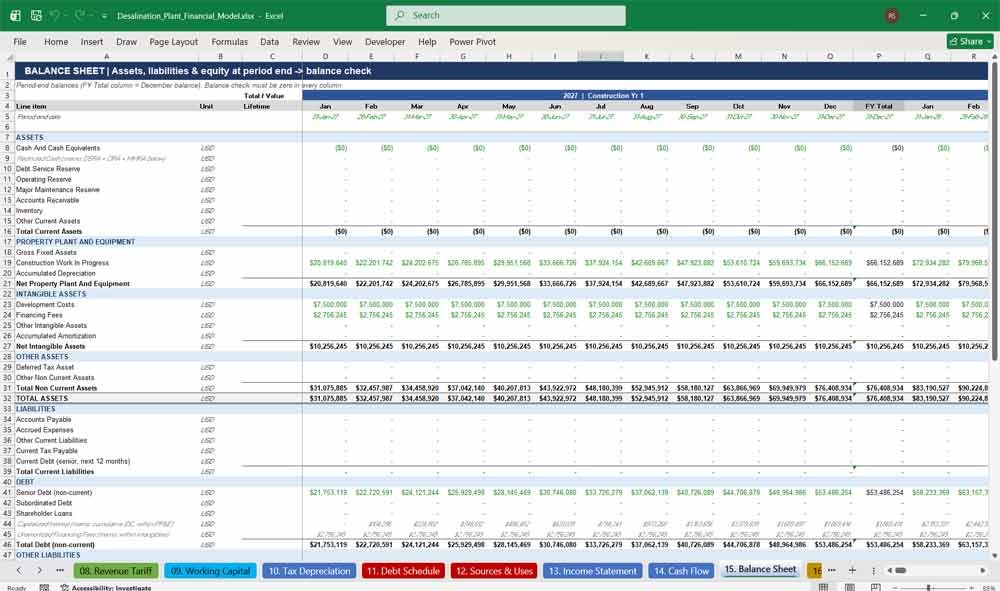This screenshot has height=591, width=1000.
Task: Click the search magnifier icon
Action: pyautogui.click(x=399, y=15)
